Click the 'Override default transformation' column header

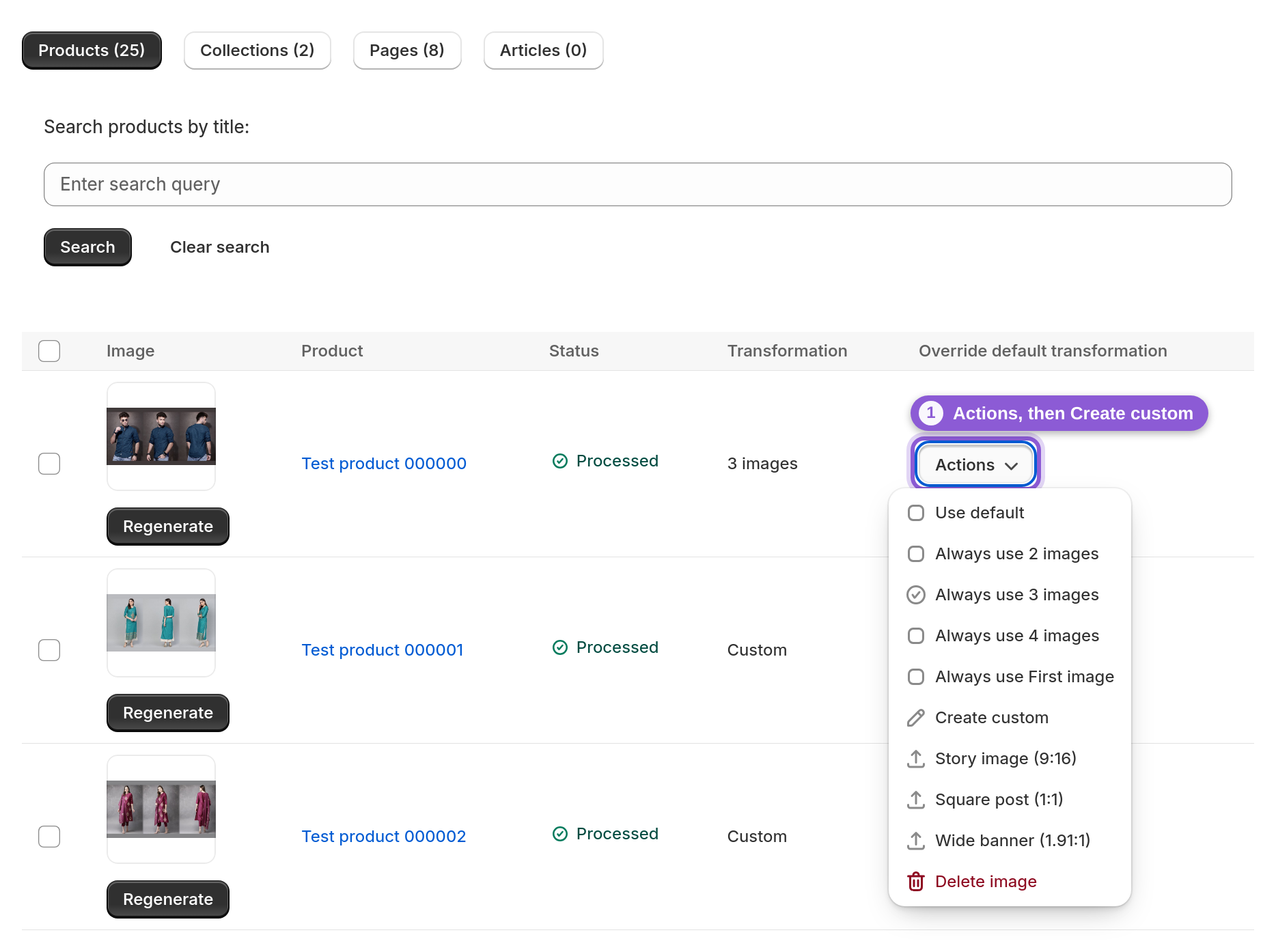[1042, 351]
